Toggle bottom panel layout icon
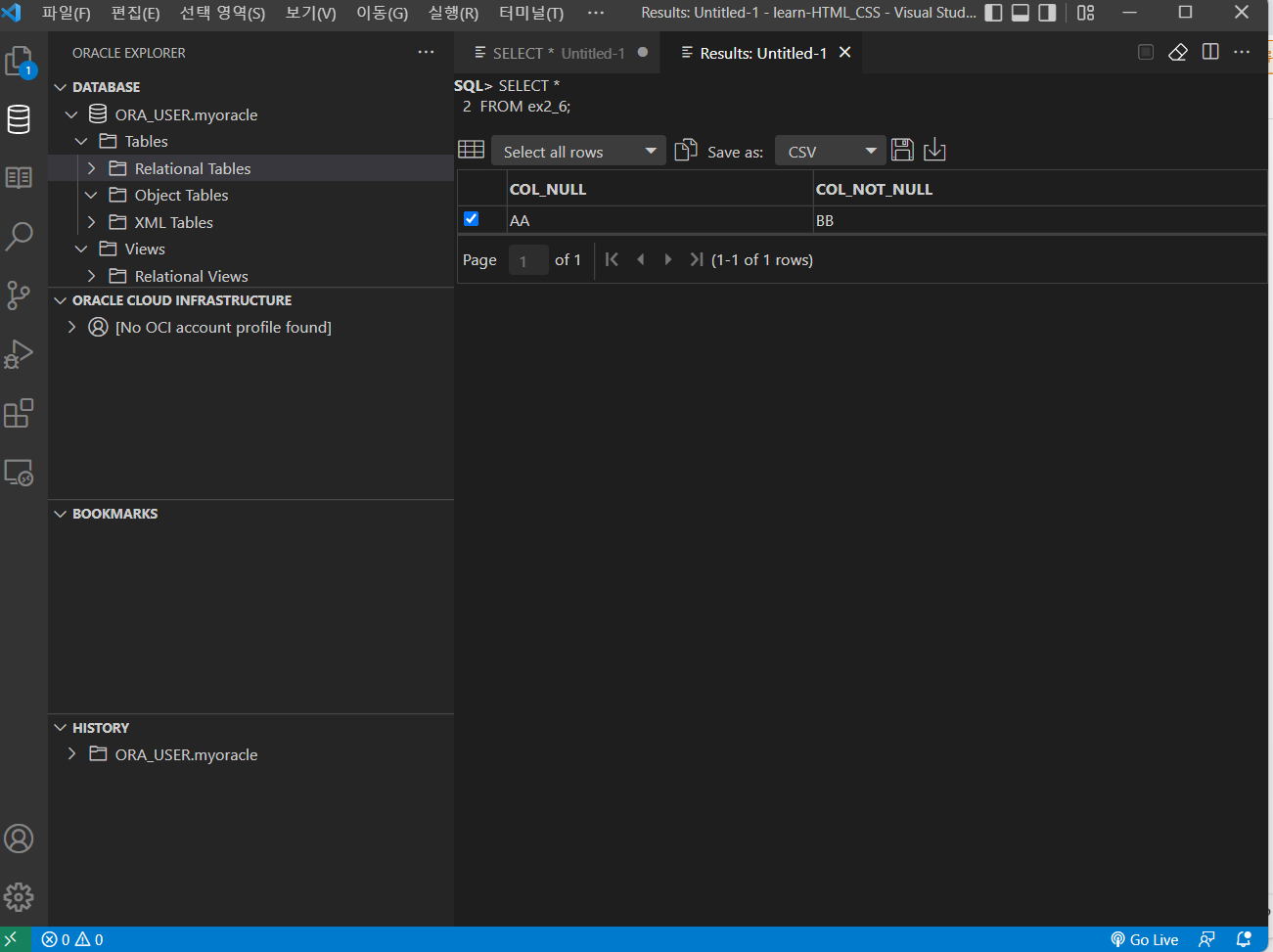Screen dimensions: 1273x952 (x=1021, y=13)
